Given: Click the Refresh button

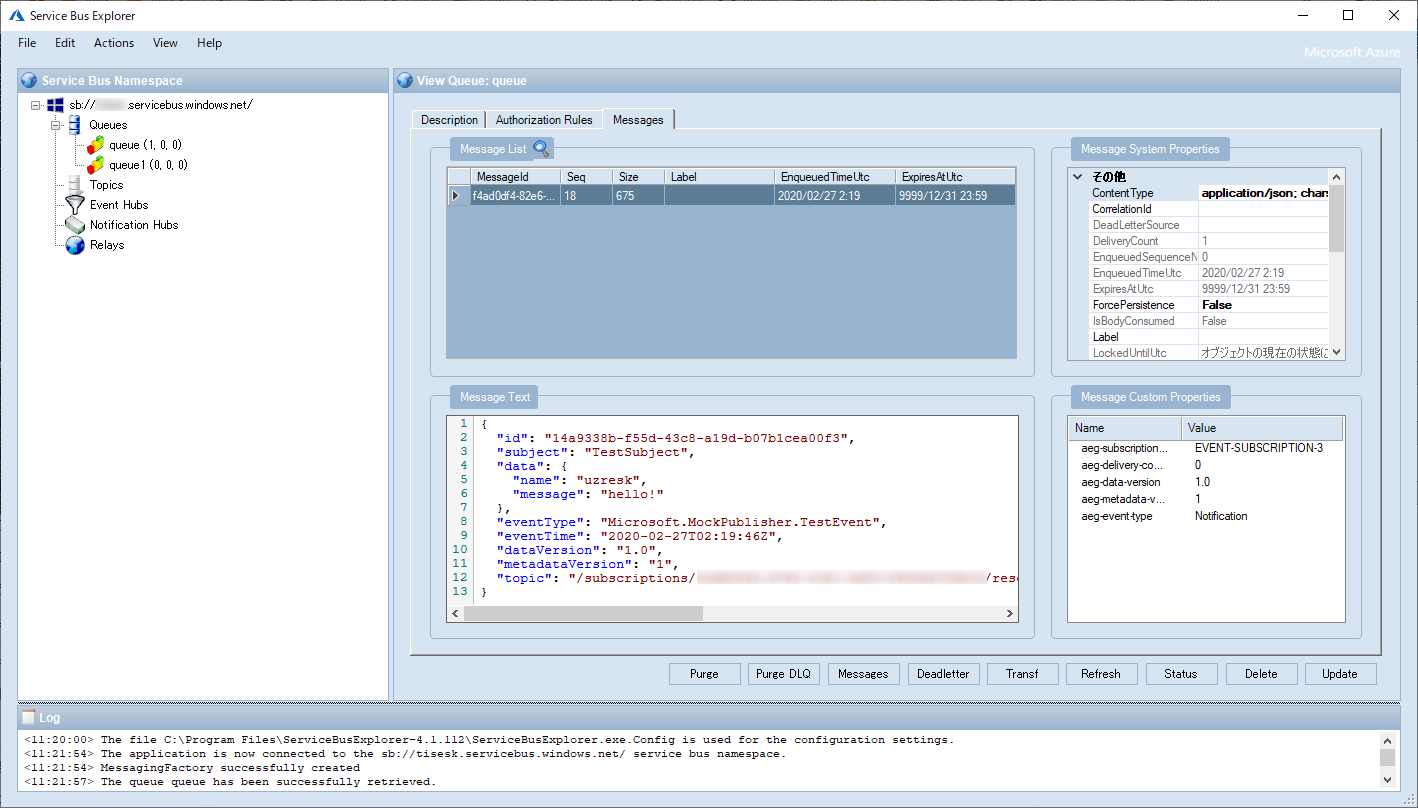Looking at the screenshot, I should [1101, 674].
